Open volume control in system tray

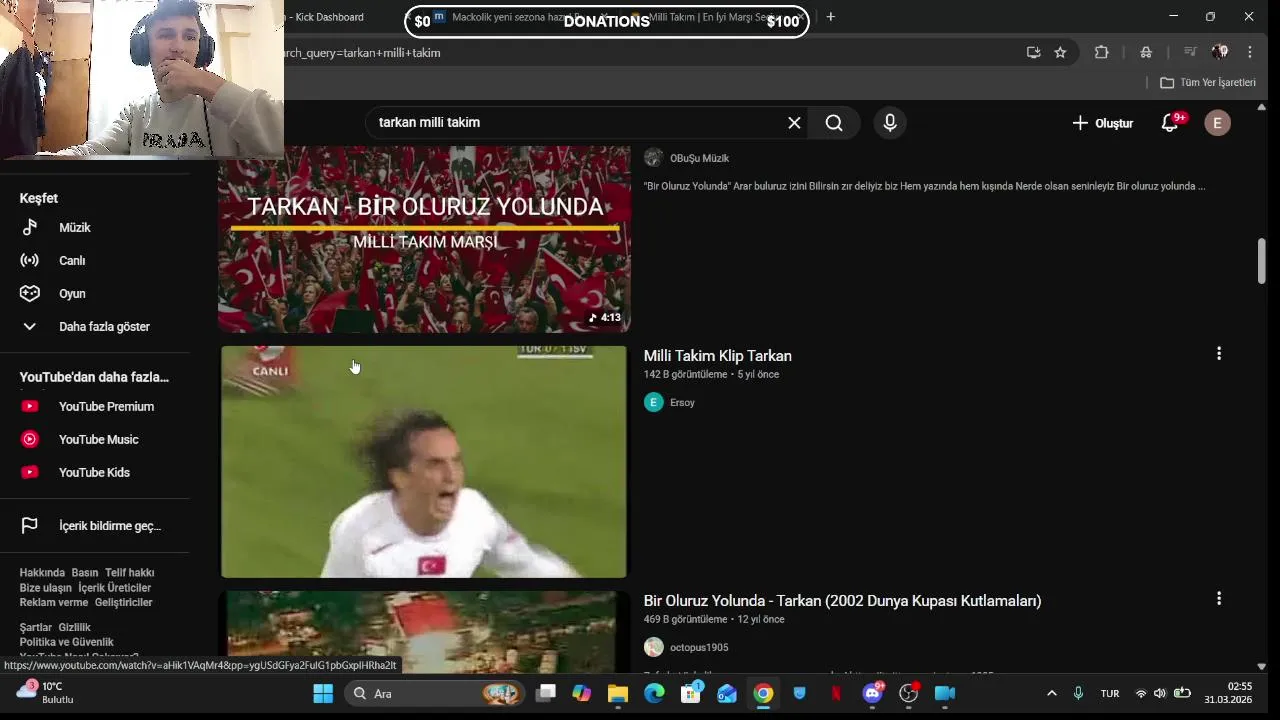(x=1160, y=694)
